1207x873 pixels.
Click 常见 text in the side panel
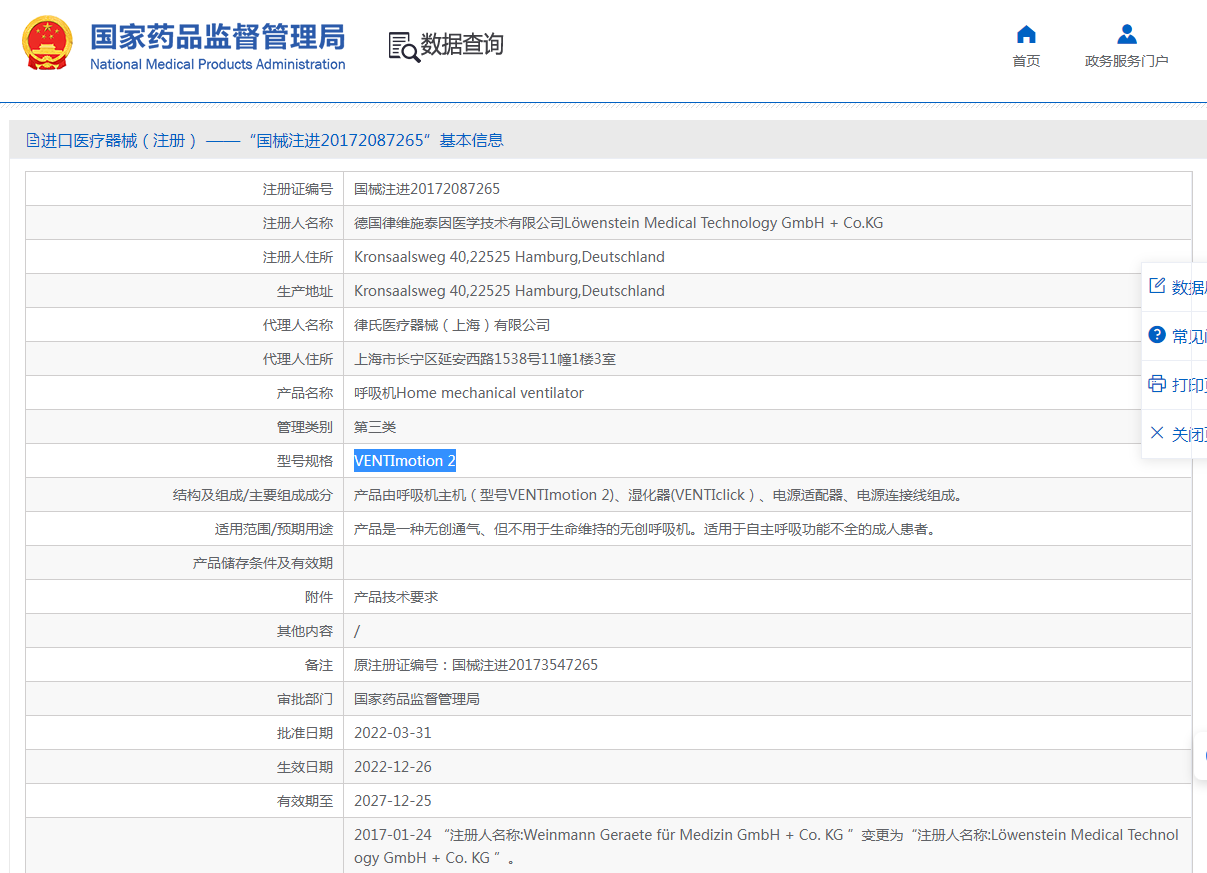coord(1189,336)
